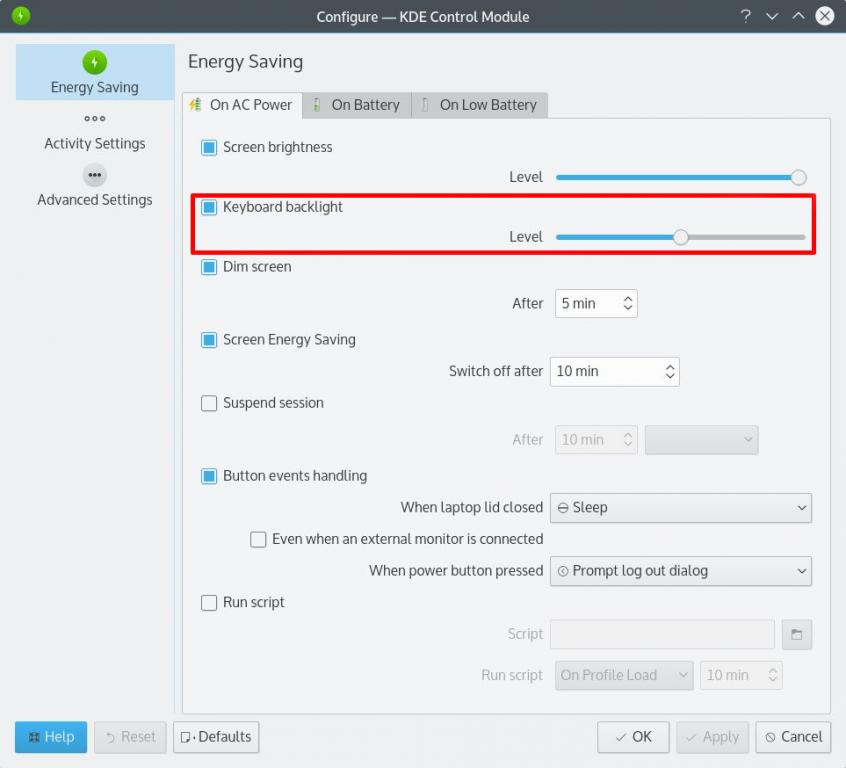Click the Cancel button
This screenshot has width=846, height=768.
793,737
